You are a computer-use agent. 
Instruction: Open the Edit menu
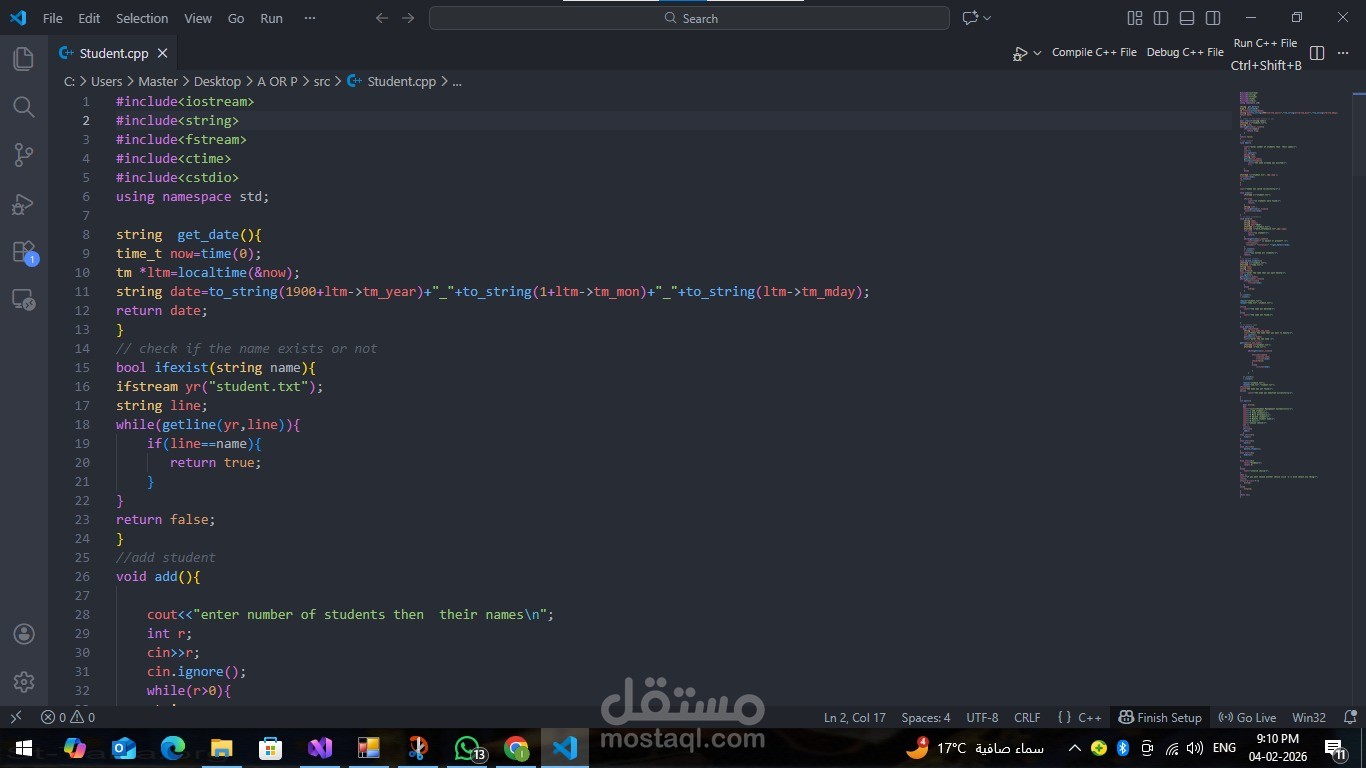pos(89,18)
